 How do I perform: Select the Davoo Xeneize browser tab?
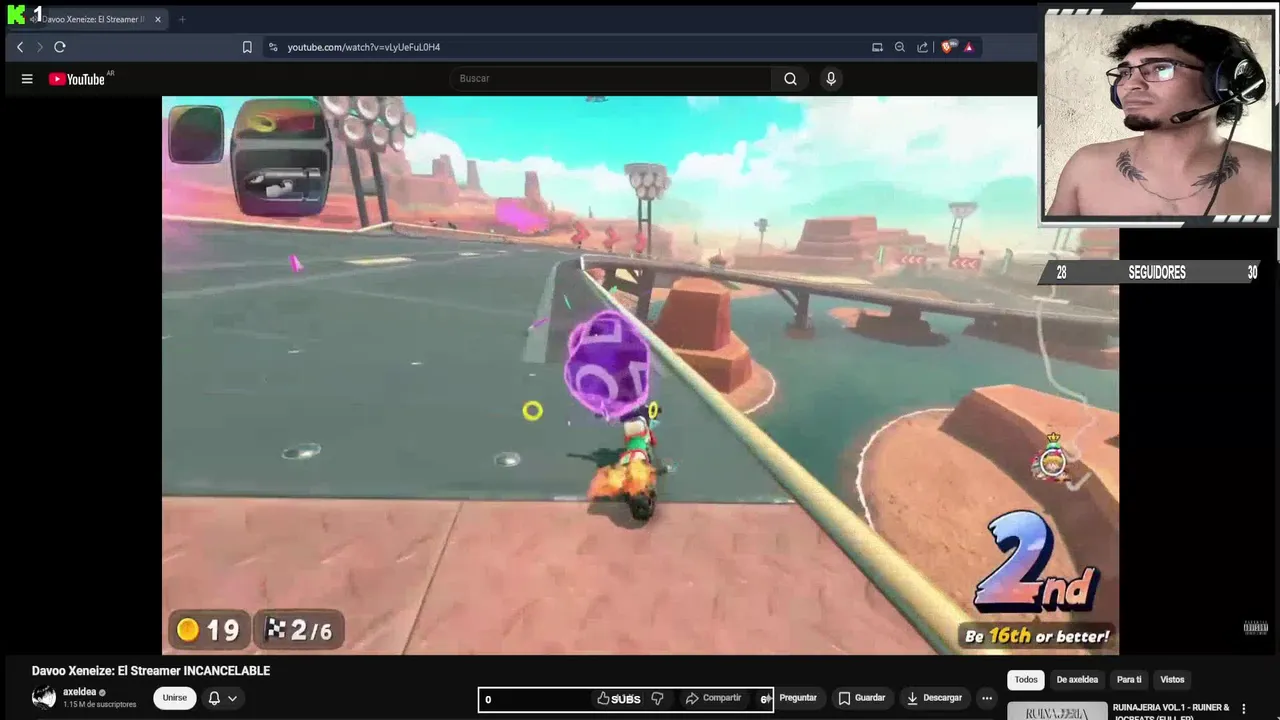92,19
